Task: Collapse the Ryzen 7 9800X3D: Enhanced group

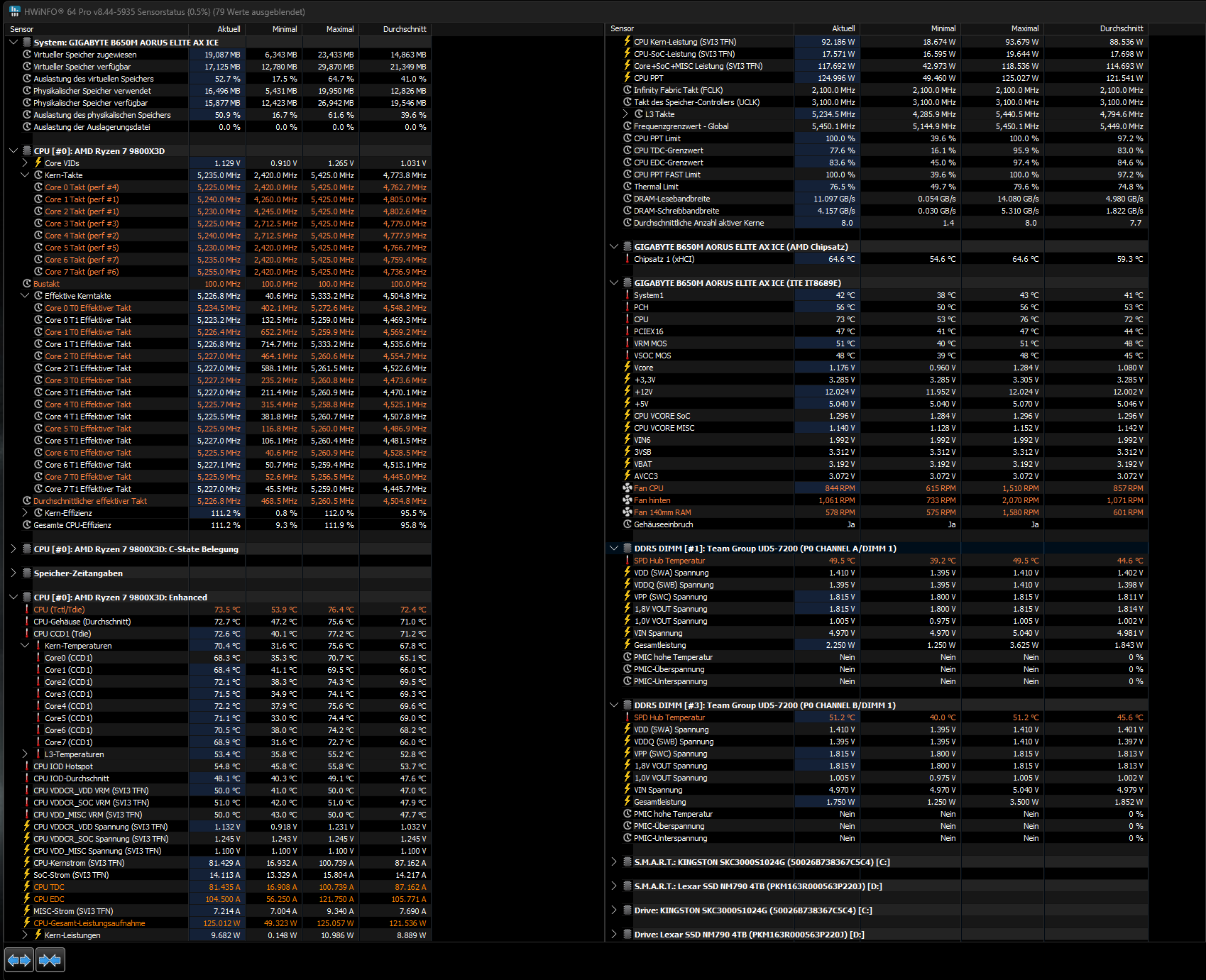Action: click(13, 598)
